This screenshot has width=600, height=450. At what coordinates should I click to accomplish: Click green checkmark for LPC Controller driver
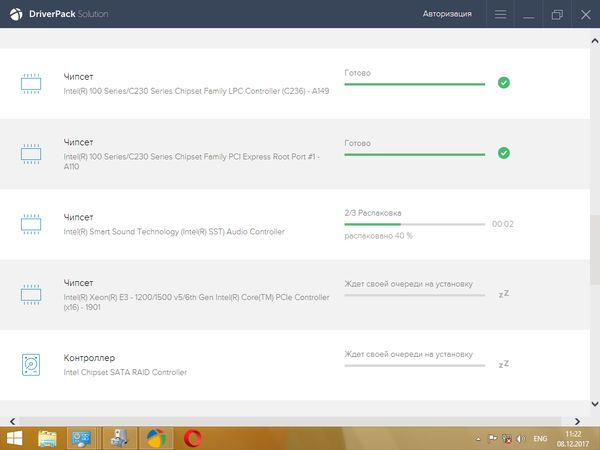(504, 82)
